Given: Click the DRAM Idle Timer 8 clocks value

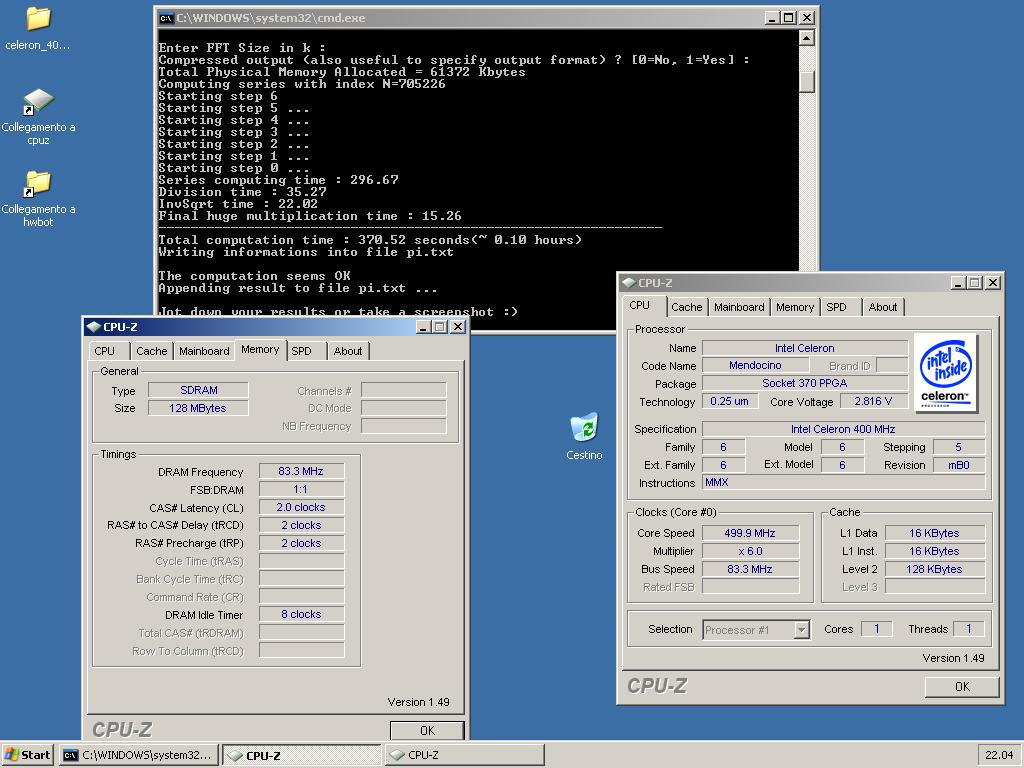Looking at the screenshot, I should point(301,615).
